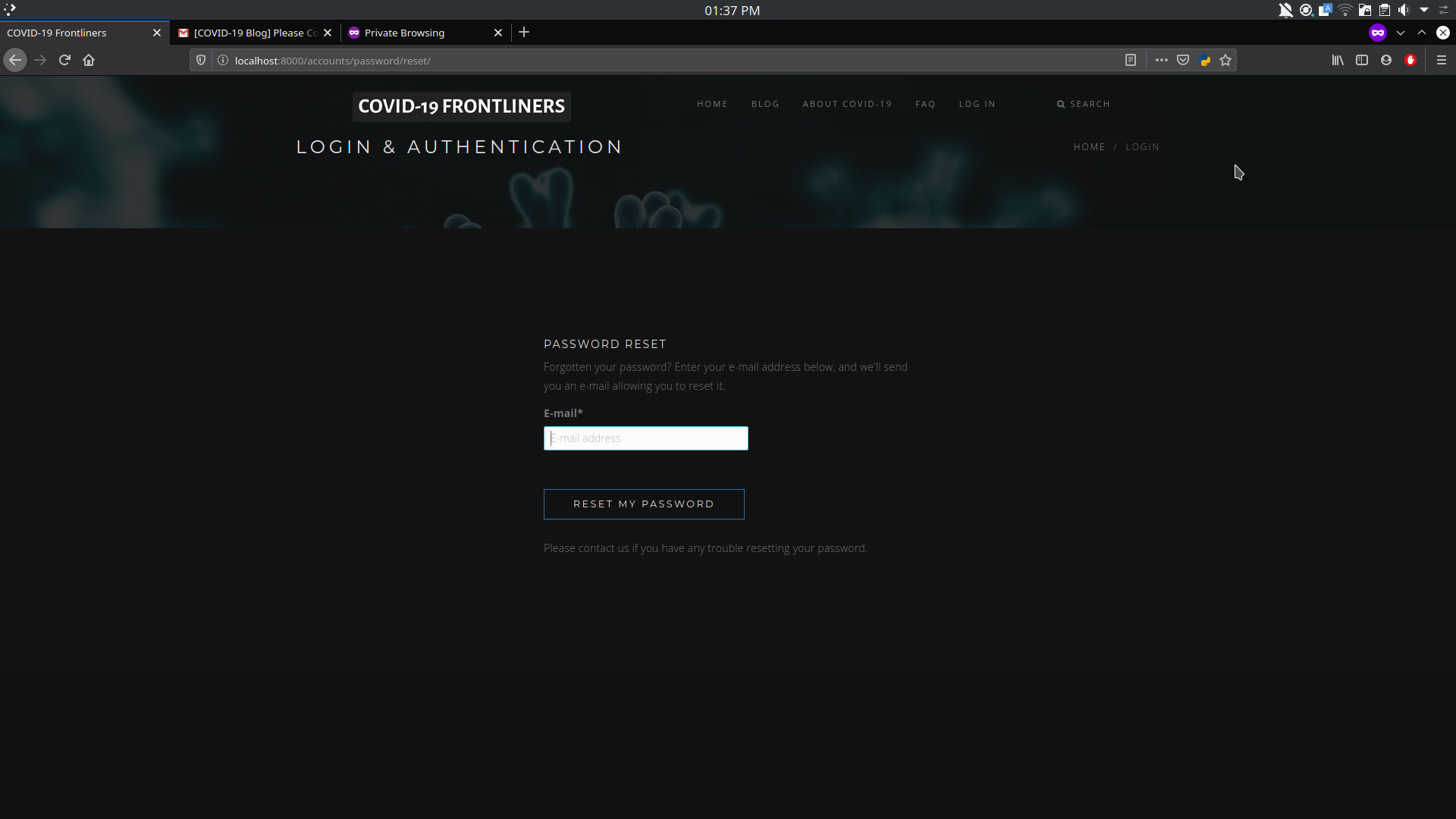
Task: Click the red ad blocker extension icon
Action: (1410, 60)
